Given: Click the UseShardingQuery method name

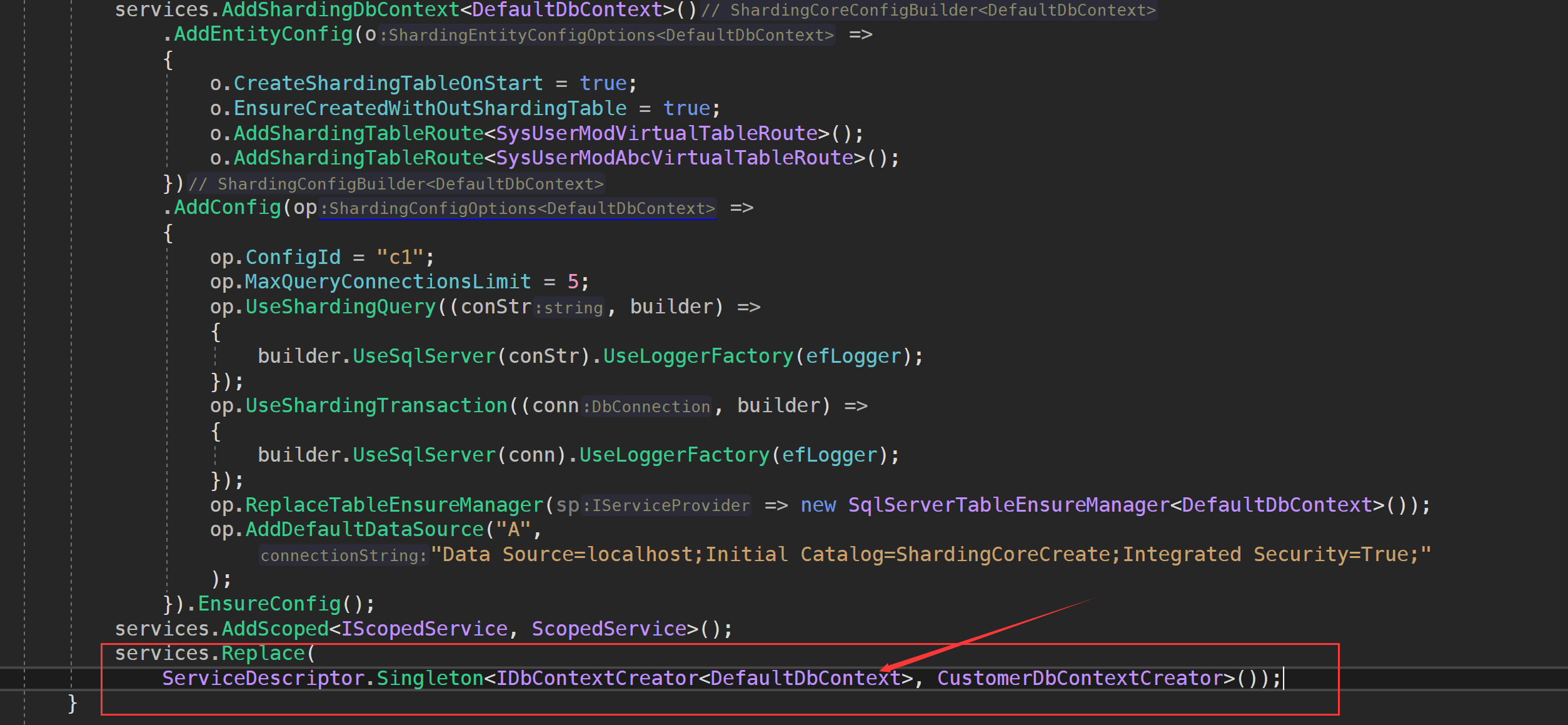Looking at the screenshot, I should point(341,306).
